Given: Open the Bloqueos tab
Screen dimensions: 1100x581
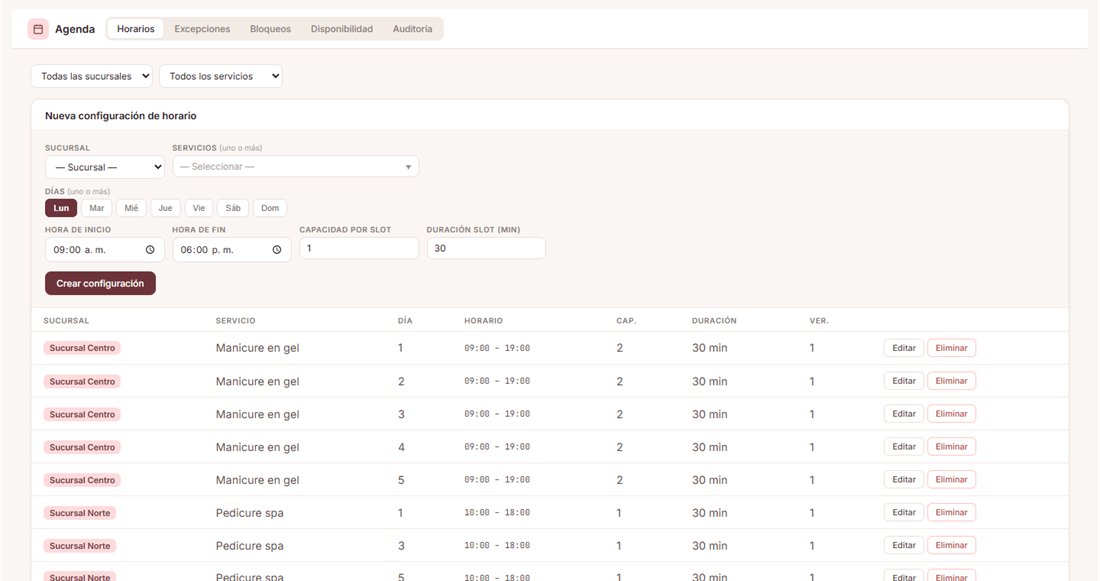Looking at the screenshot, I should pos(270,29).
